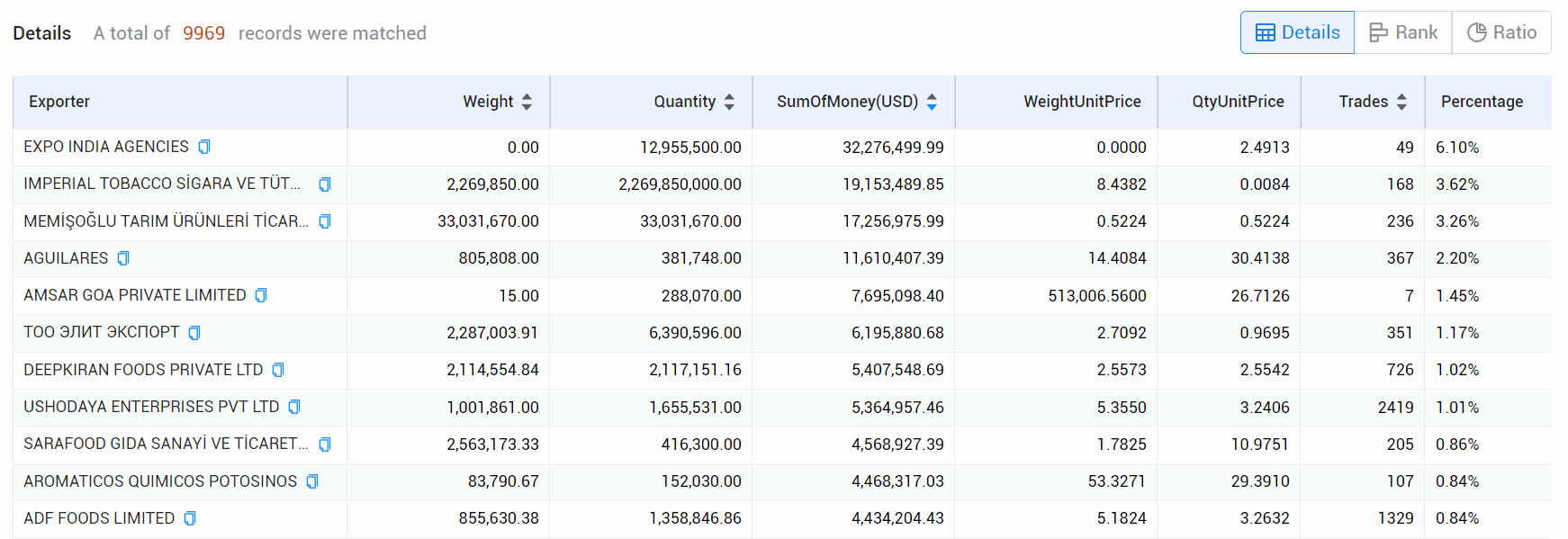Sort the table by Trades column
Screen dimensions: 1568x539
pos(1401,102)
